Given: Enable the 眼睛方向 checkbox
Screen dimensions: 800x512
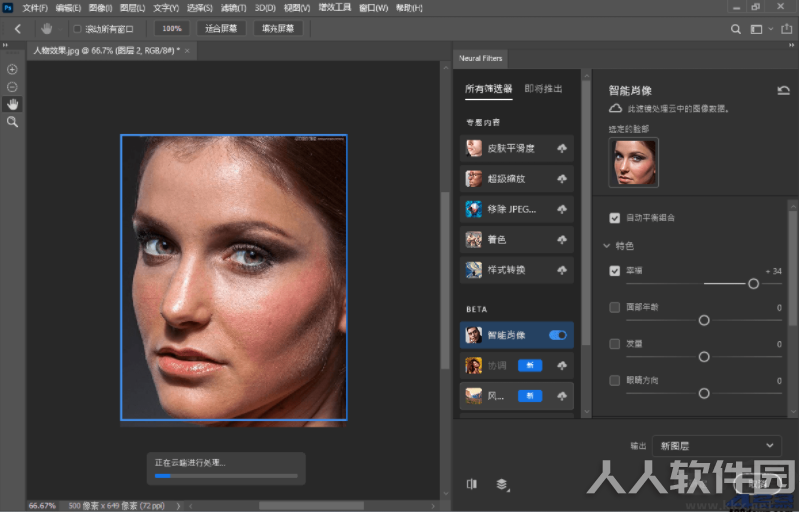Looking at the screenshot, I should [x=615, y=380].
